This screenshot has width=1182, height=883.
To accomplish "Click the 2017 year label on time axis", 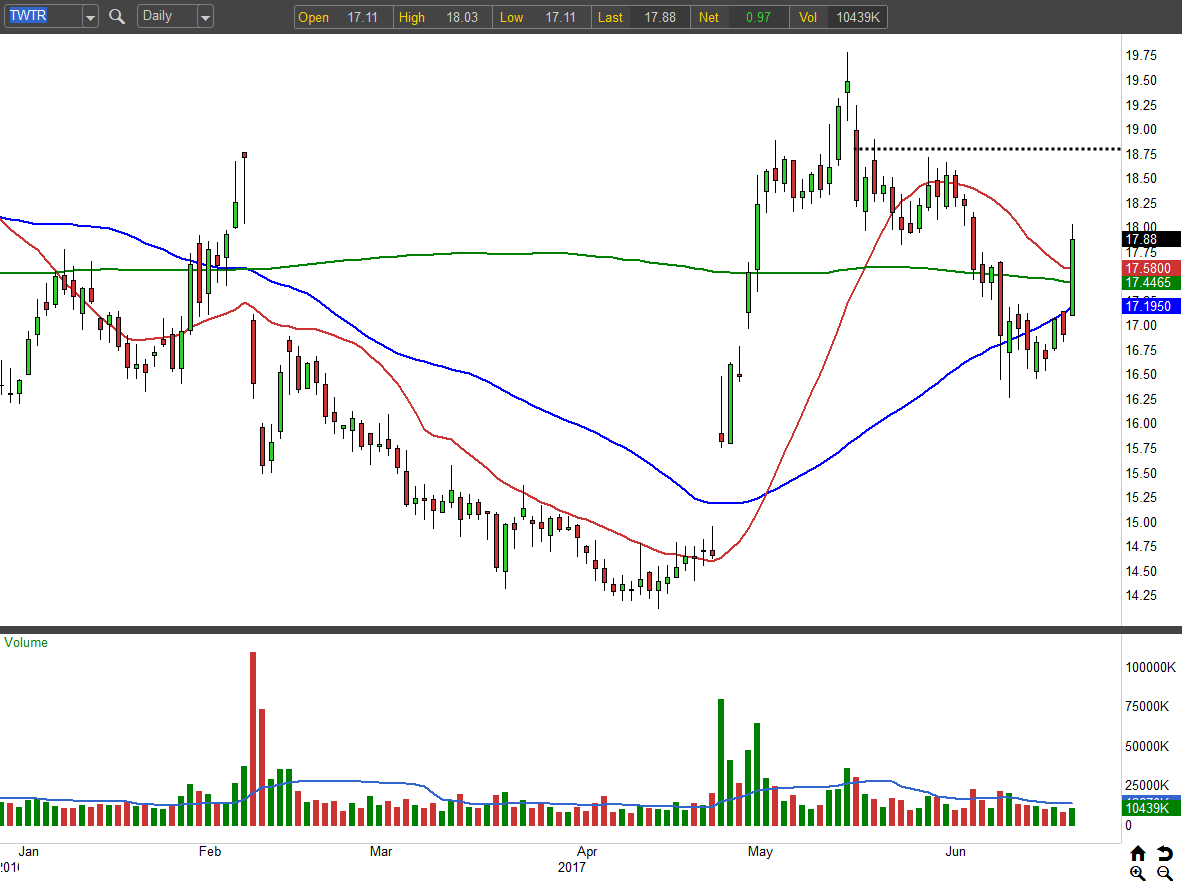I will pos(571,867).
